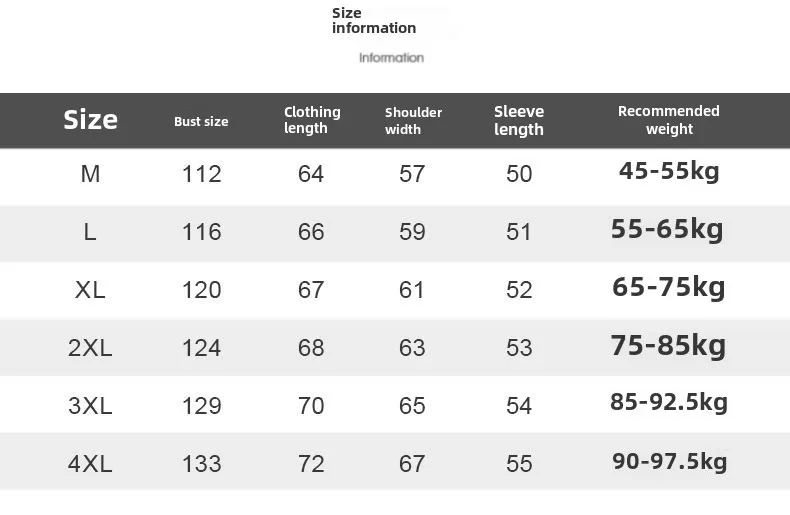Click the XL size row label
790x515 pixels.
click(90, 290)
